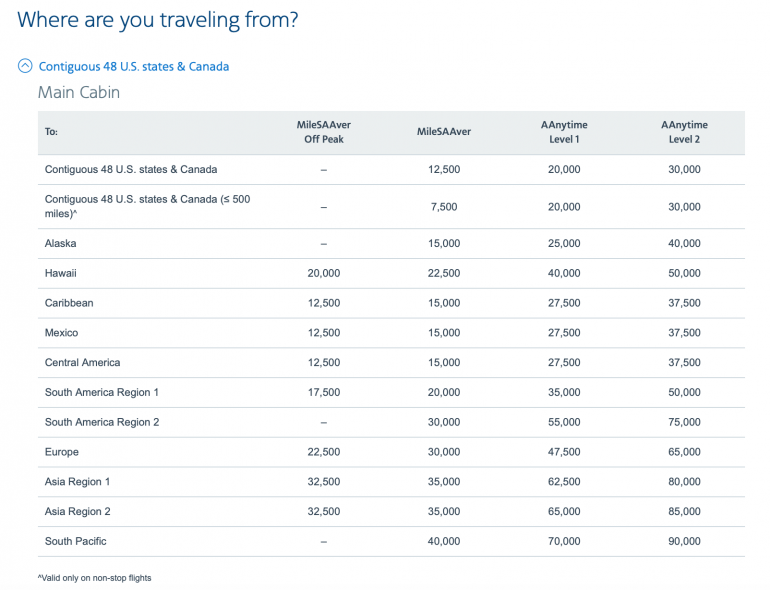The image size is (770, 590).
Task: Click the Mexico row label
Action: (61, 333)
